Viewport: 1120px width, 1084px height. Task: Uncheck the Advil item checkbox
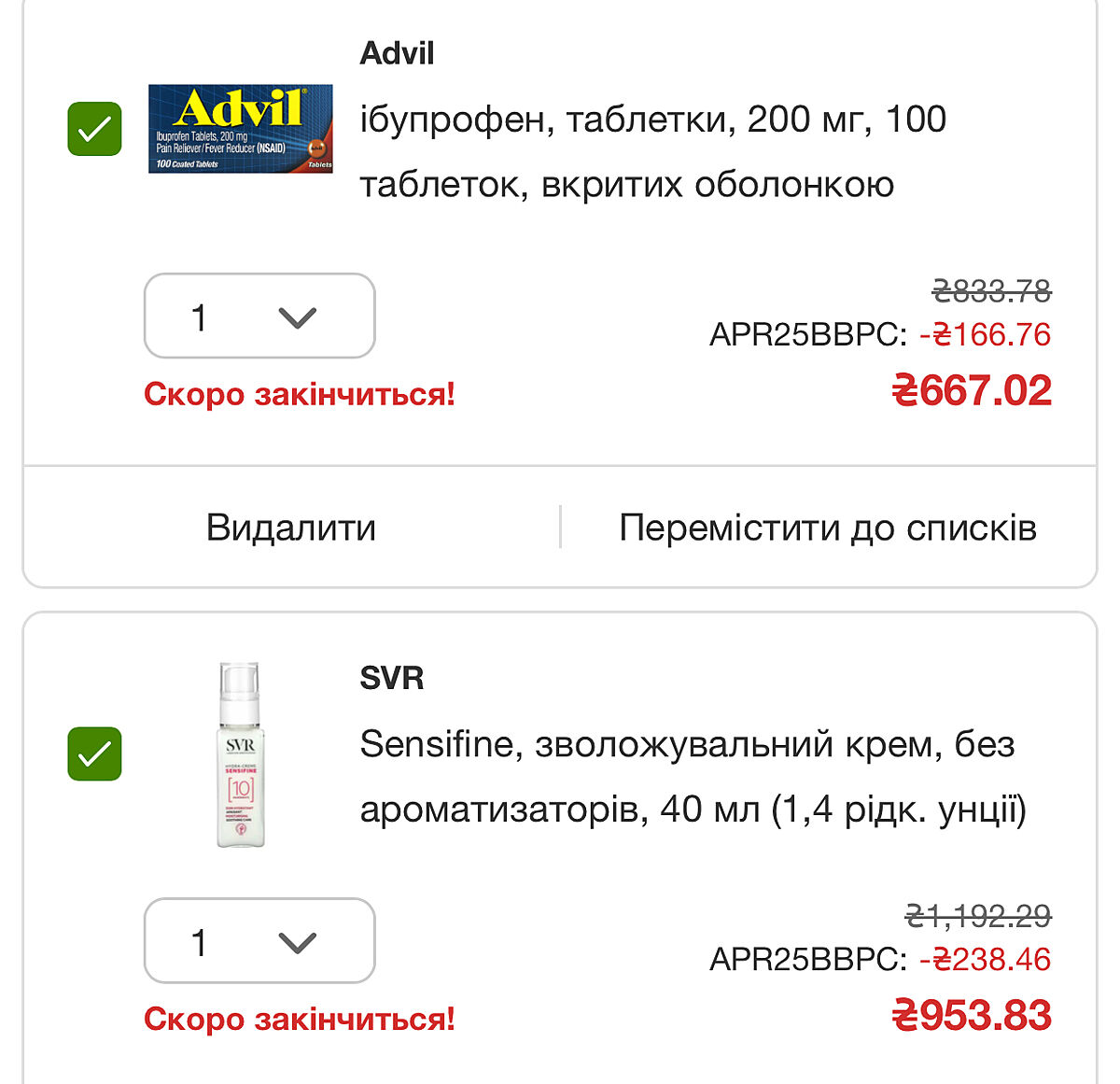94,129
